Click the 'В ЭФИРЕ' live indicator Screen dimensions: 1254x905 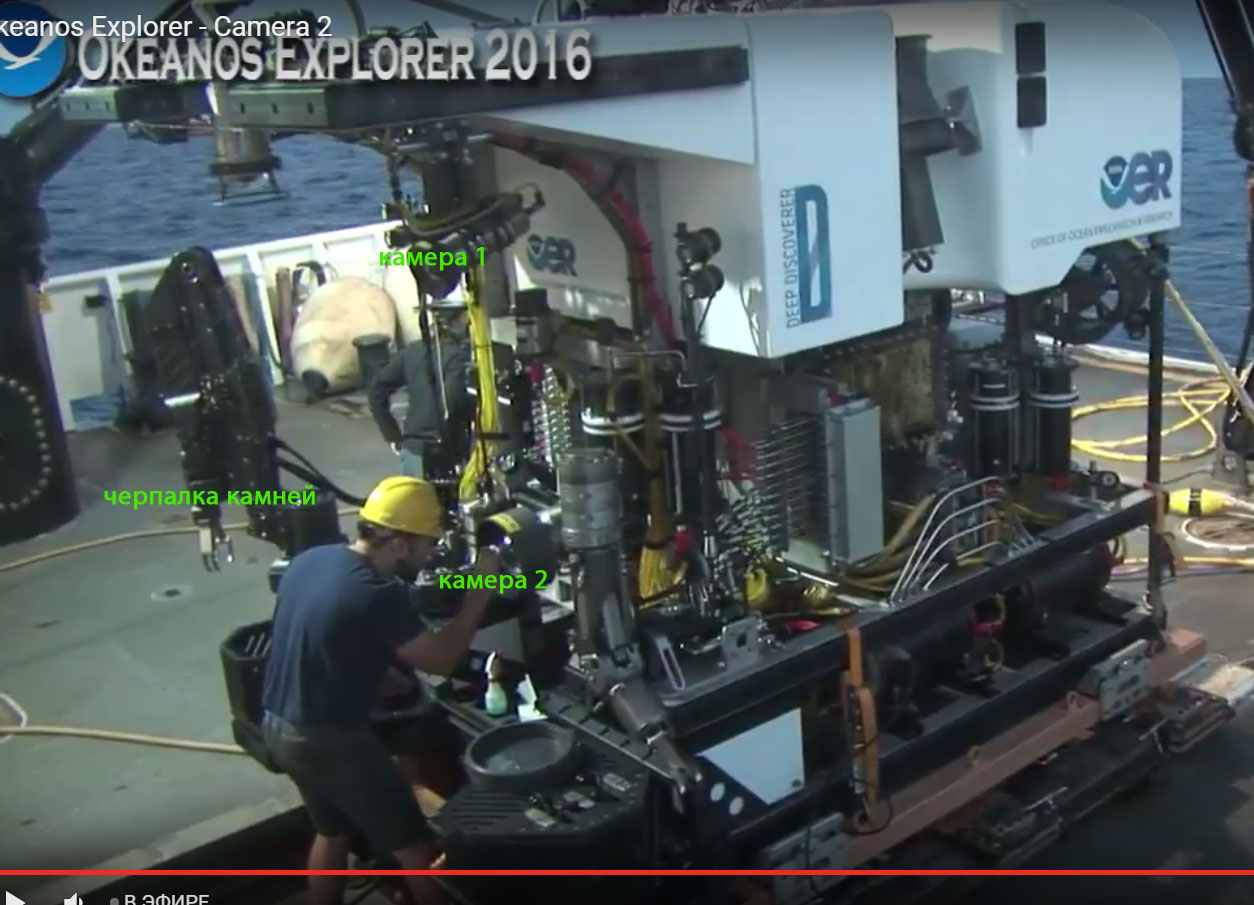point(160,899)
